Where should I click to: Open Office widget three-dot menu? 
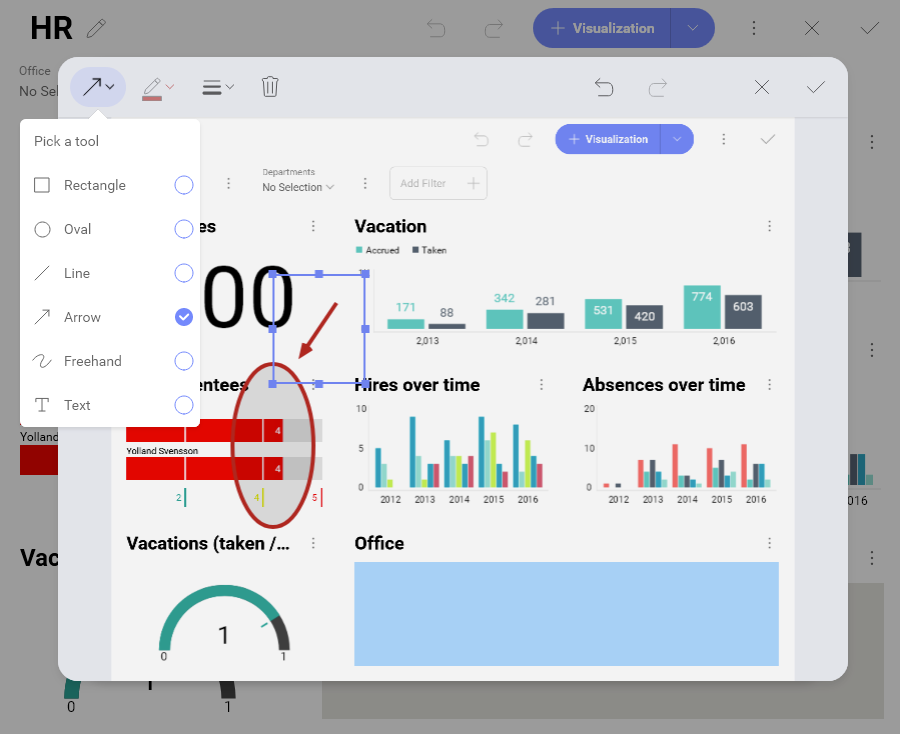[769, 543]
